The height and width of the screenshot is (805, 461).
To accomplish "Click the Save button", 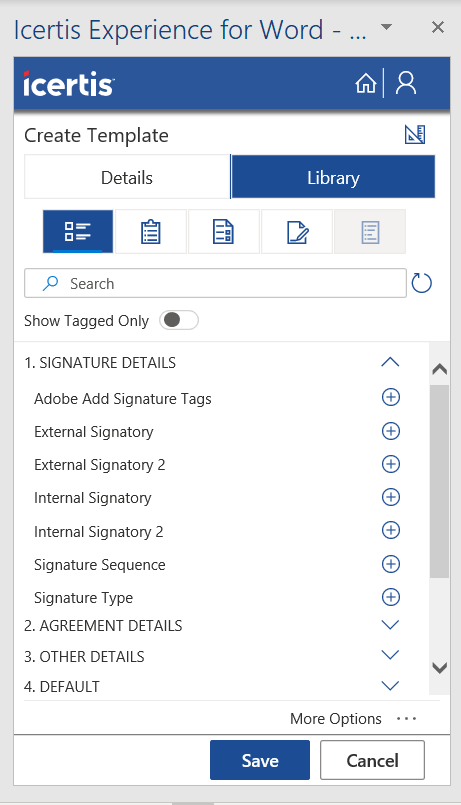I will 260,760.
